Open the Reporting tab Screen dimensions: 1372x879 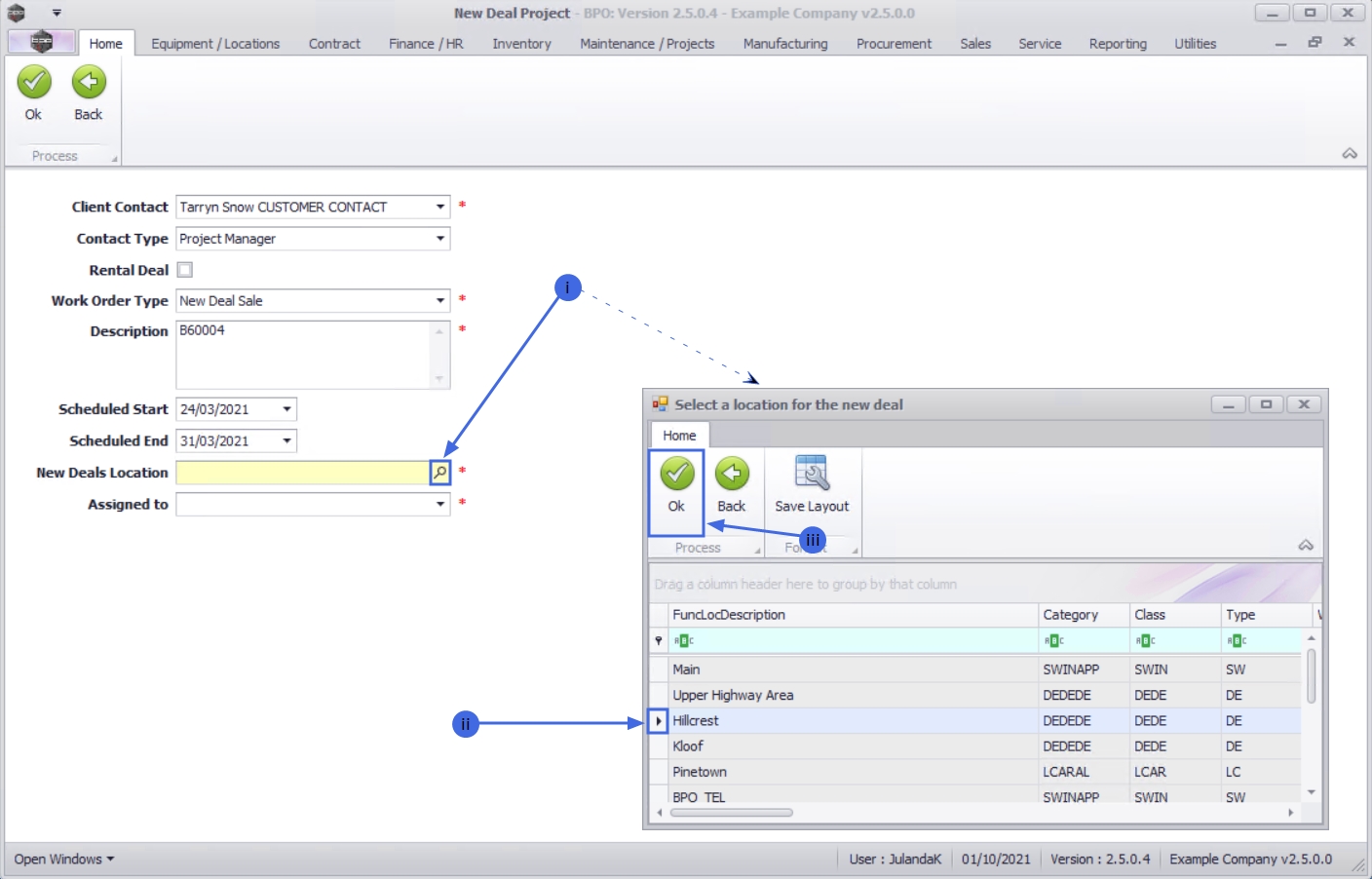point(1118,44)
